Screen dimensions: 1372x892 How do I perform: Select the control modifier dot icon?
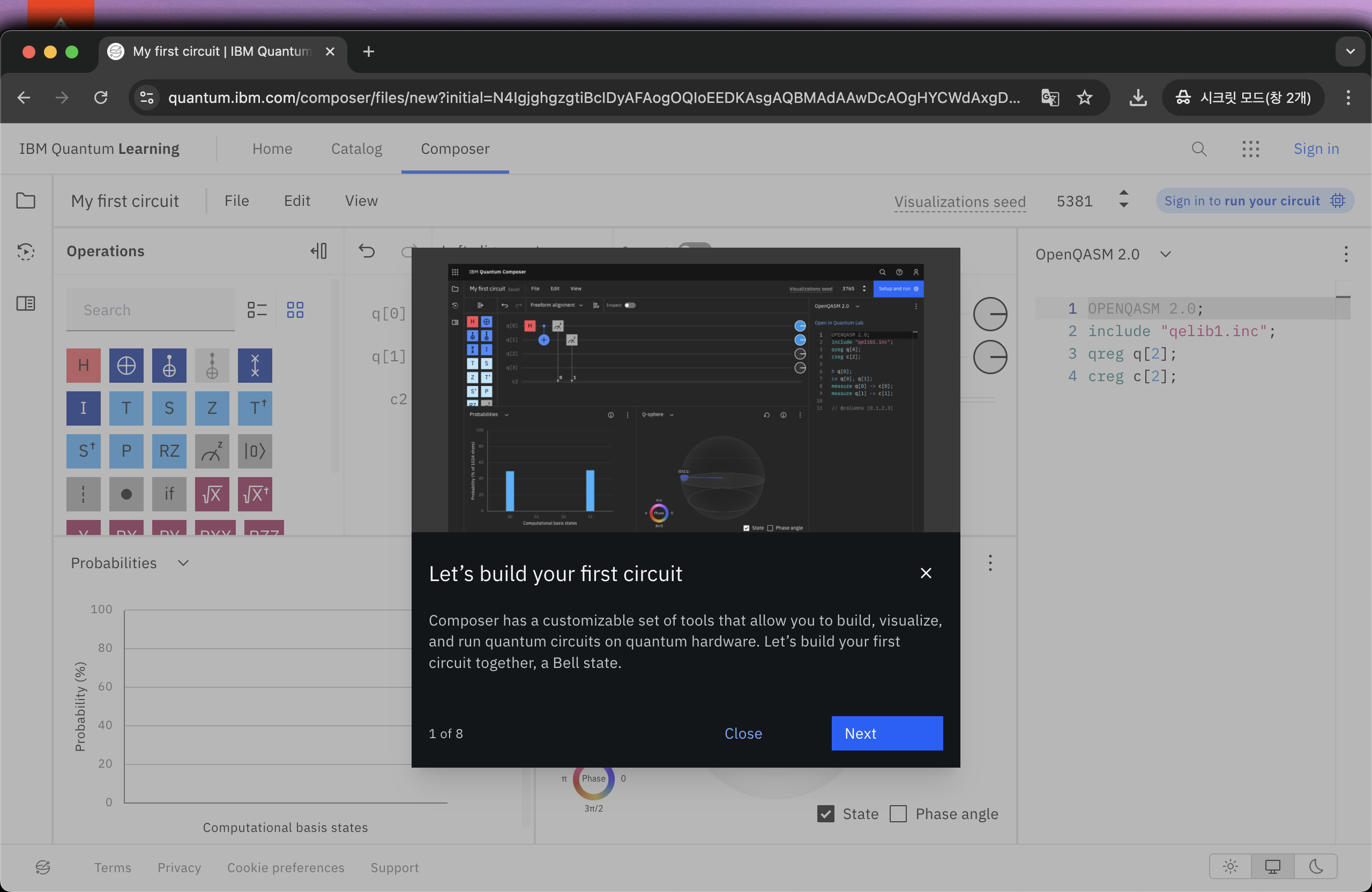[126, 494]
